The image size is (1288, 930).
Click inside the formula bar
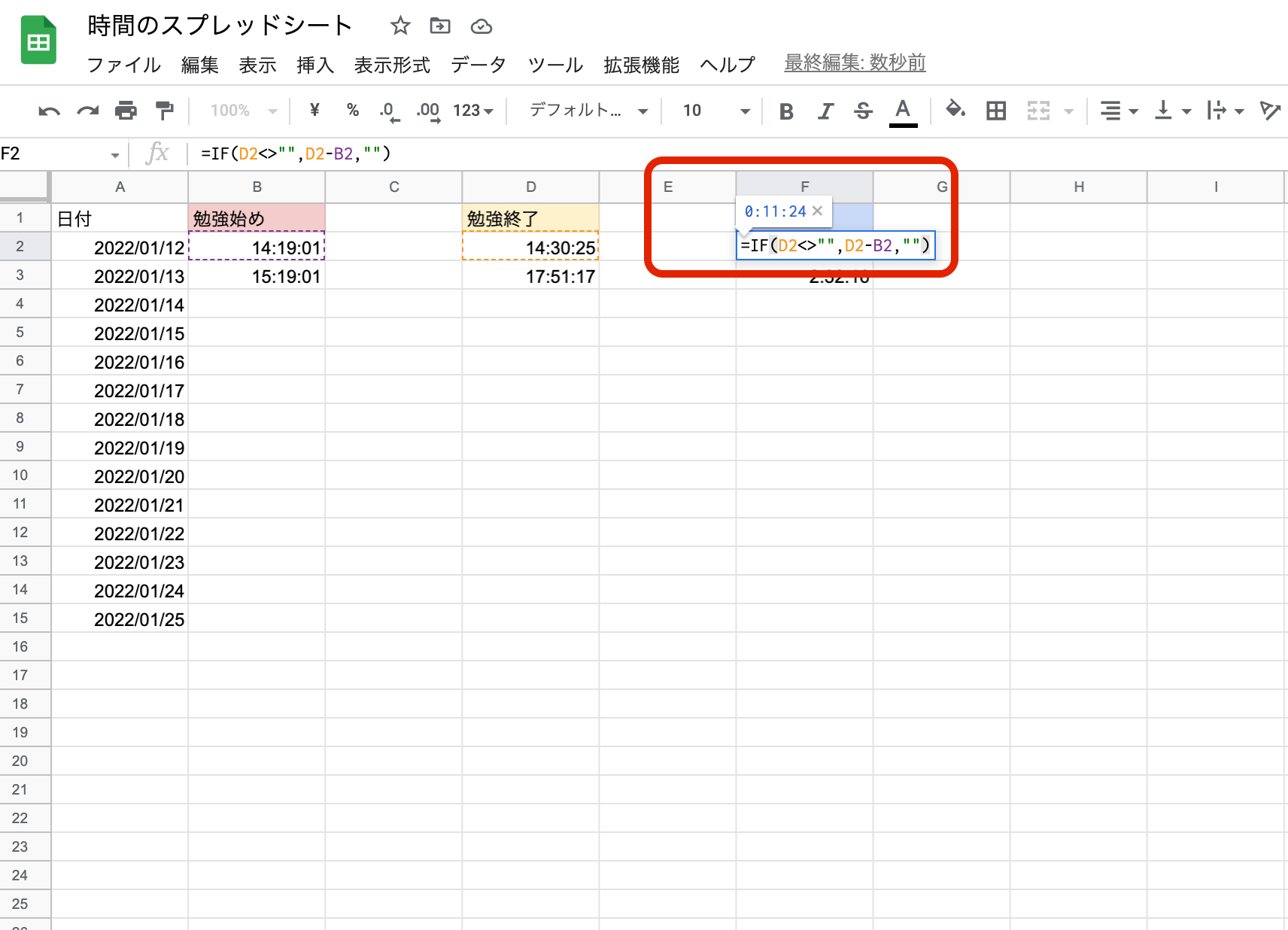[737, 154]
